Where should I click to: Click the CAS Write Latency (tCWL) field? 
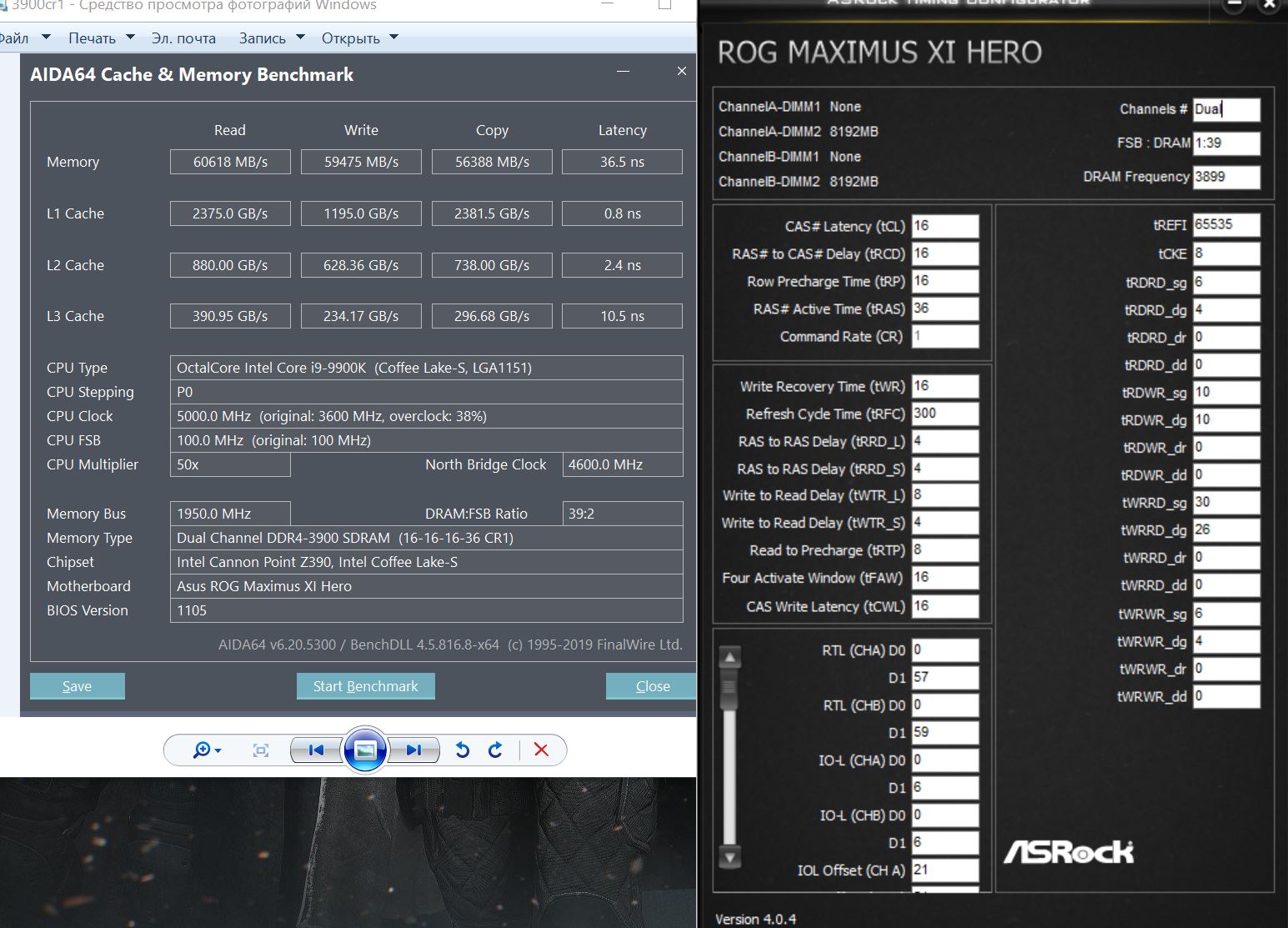coord(945,606)
